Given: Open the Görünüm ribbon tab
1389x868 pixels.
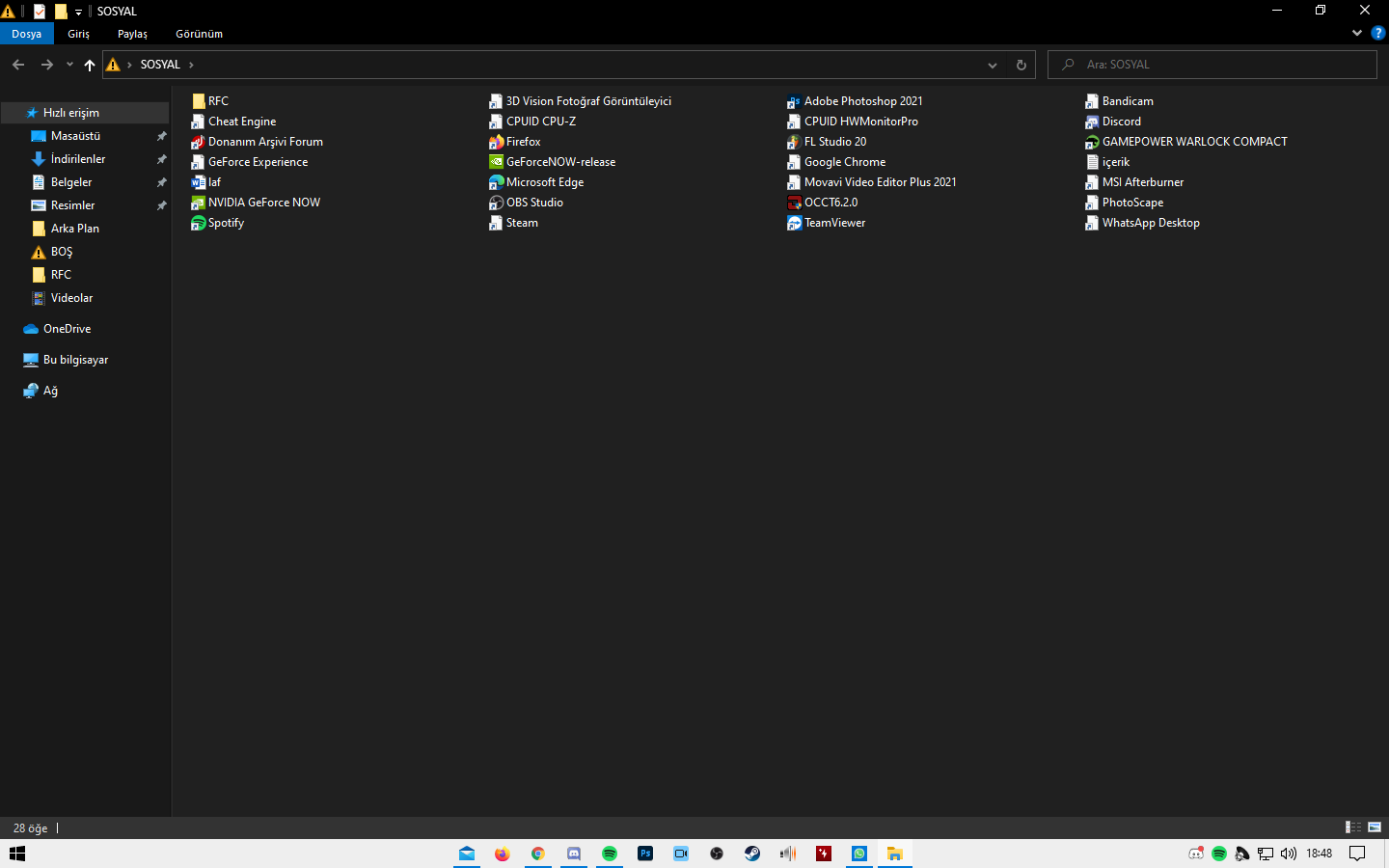Looking at the screenshot, I should coord(200,34).
